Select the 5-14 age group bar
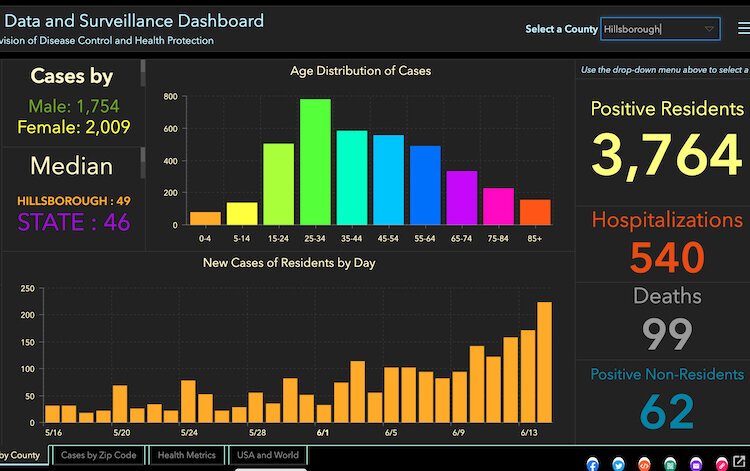The image size is (750, 471). (x=242, y=213)
